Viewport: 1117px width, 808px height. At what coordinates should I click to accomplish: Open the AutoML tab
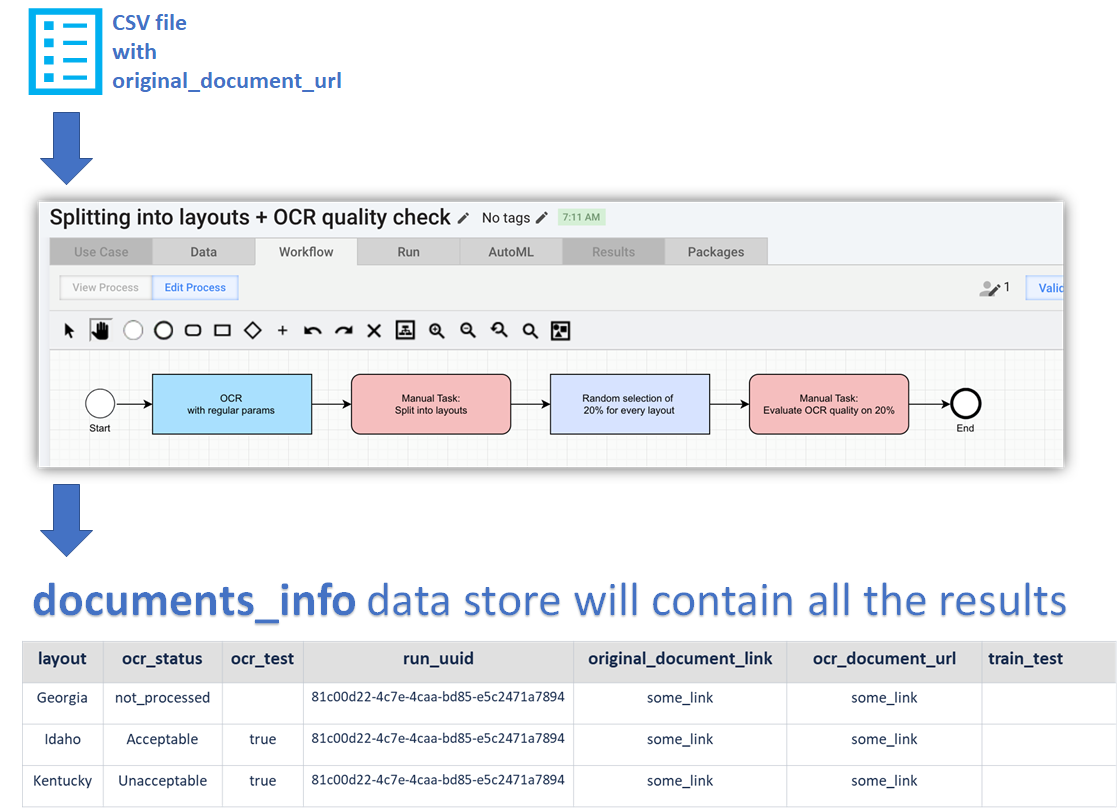click(511, 252)
